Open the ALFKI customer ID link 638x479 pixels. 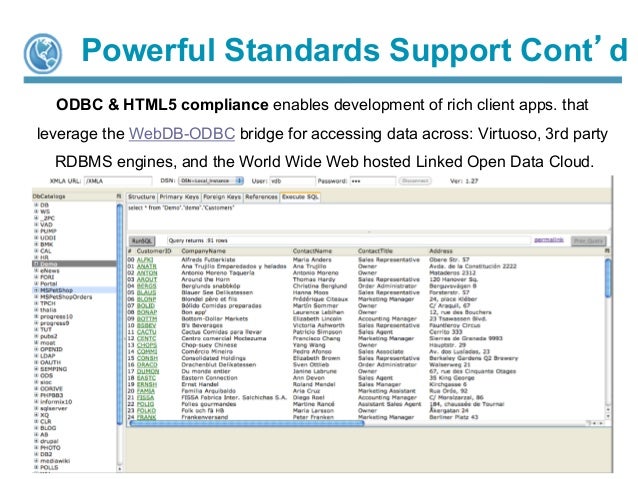point(145,260)
